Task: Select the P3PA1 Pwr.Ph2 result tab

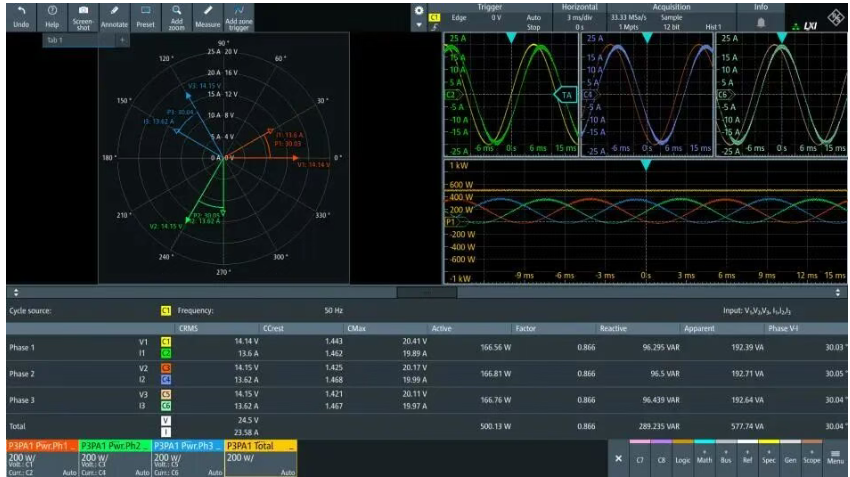Action: pyautogui.click(x=115, y=458)
